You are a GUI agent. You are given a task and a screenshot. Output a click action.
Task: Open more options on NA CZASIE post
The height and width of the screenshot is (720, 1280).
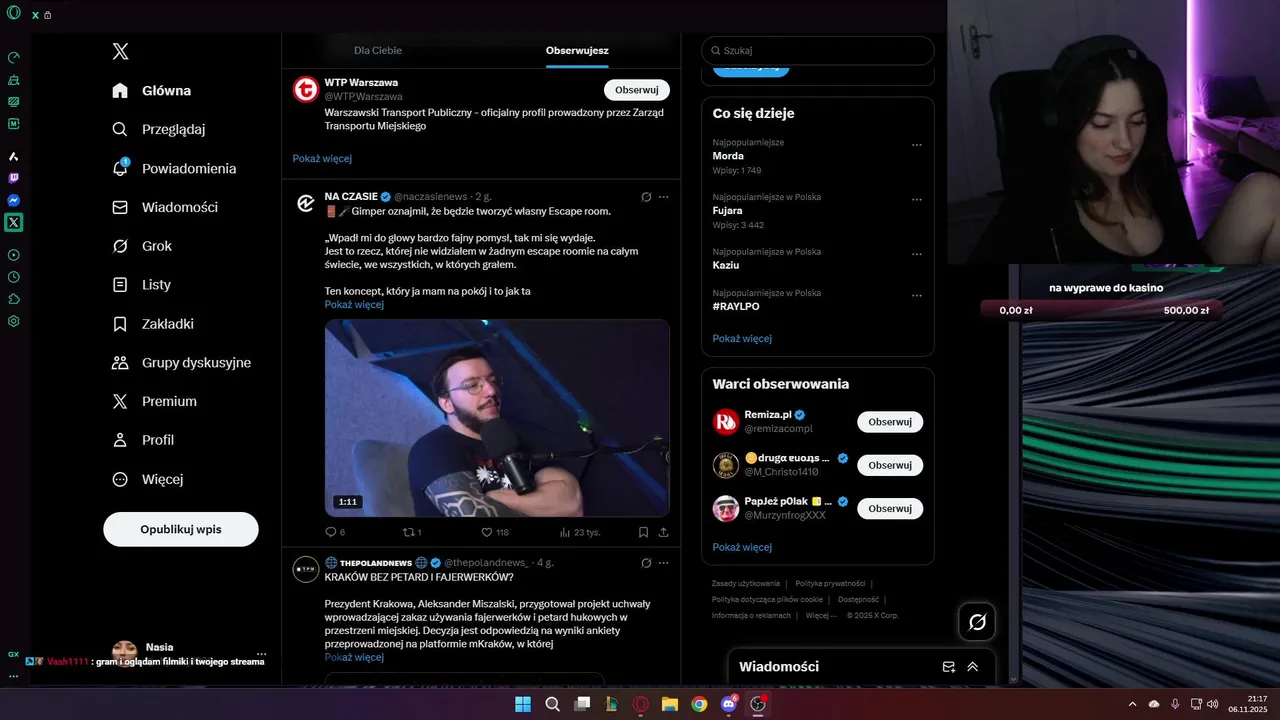(x=663, y=197)
